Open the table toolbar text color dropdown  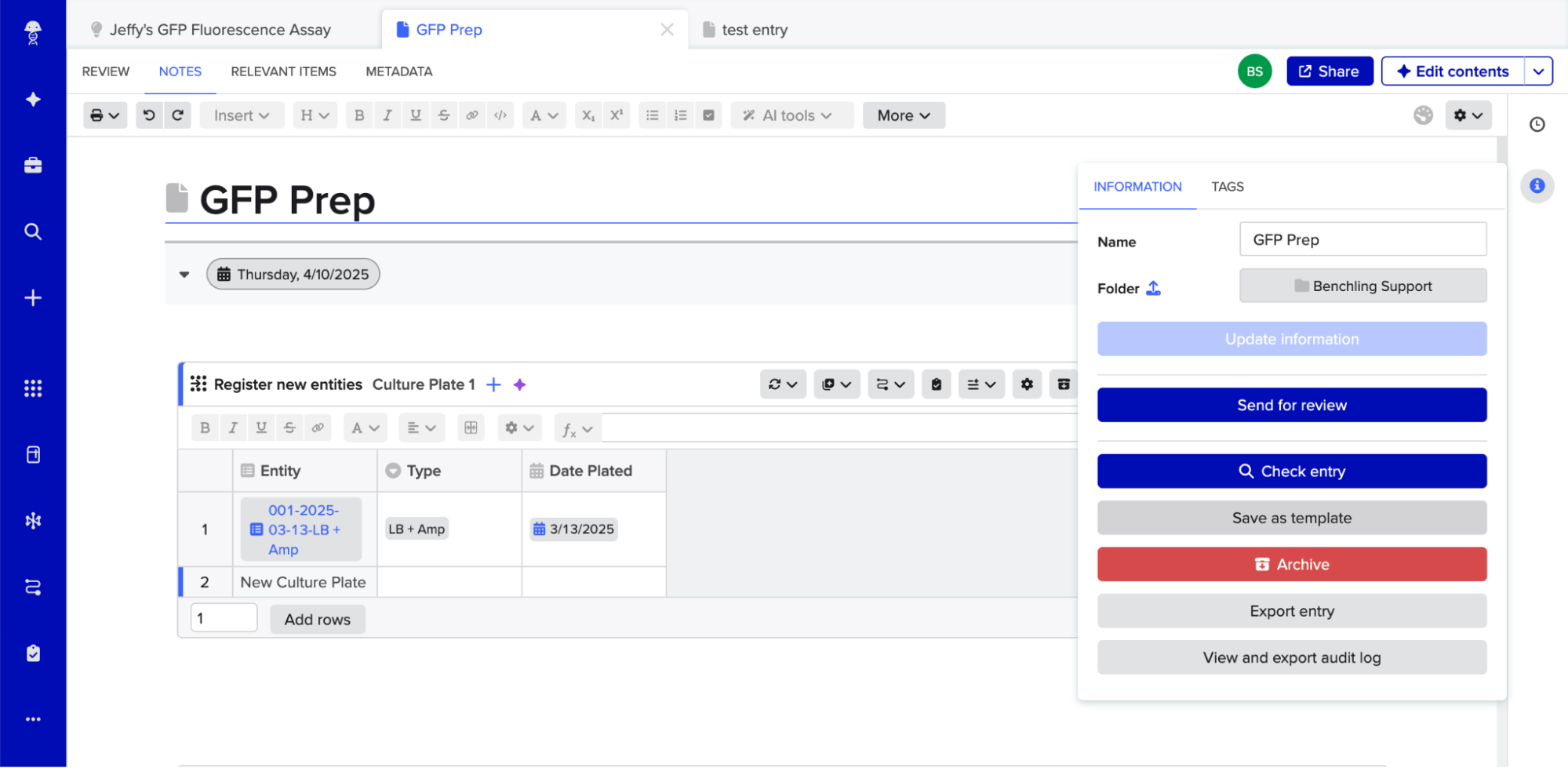click(365, 428)
